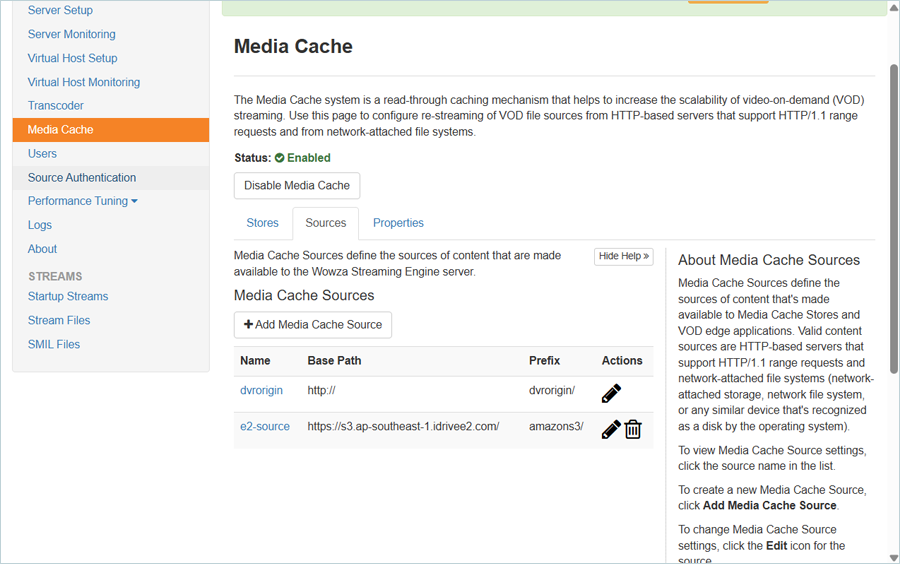Click scrollbar down arrow at bottom
Image resolution: width=900 pixels, height=564 pixels.
tap(894, 557)
